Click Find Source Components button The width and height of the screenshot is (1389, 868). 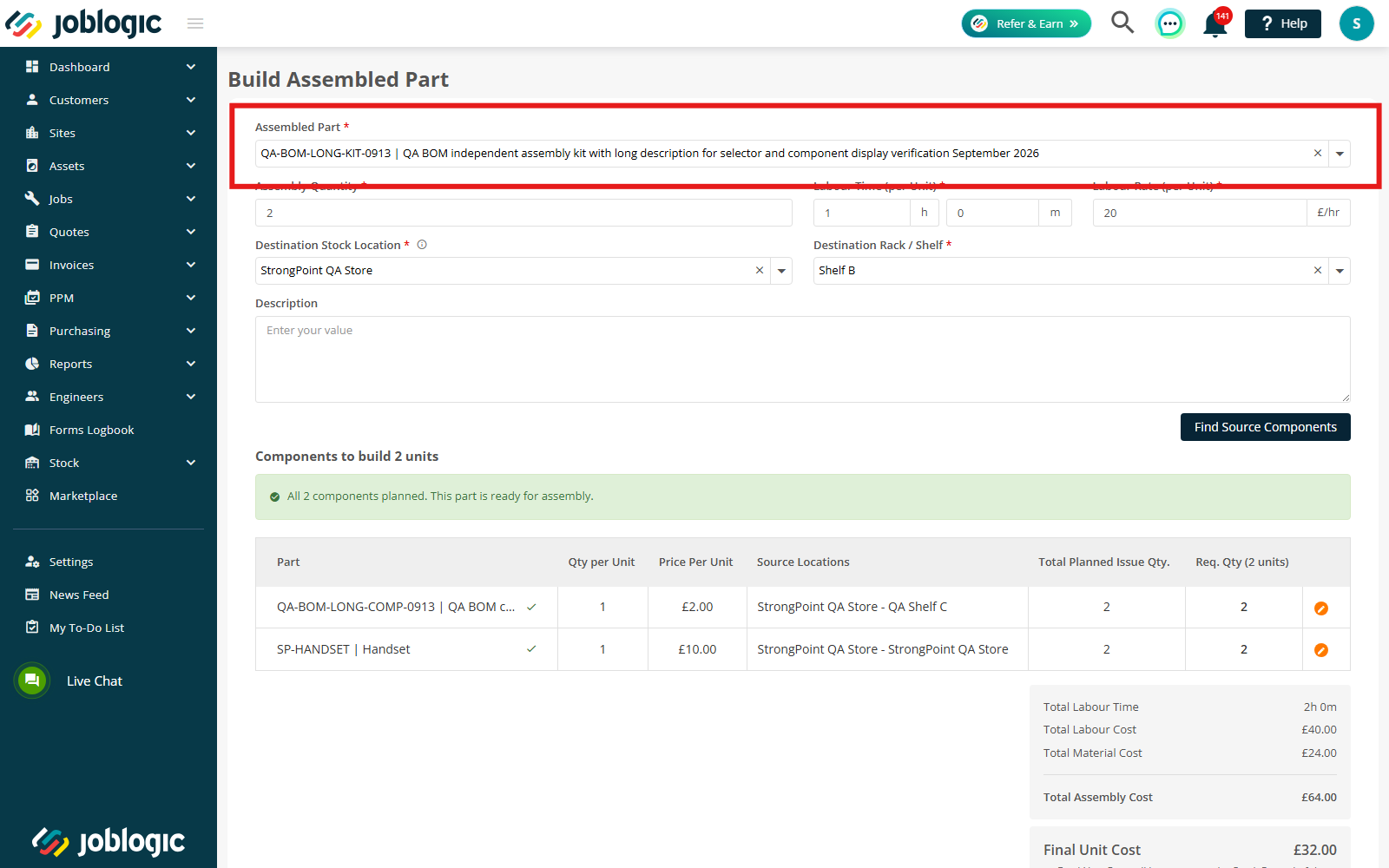coord(1265,427)
